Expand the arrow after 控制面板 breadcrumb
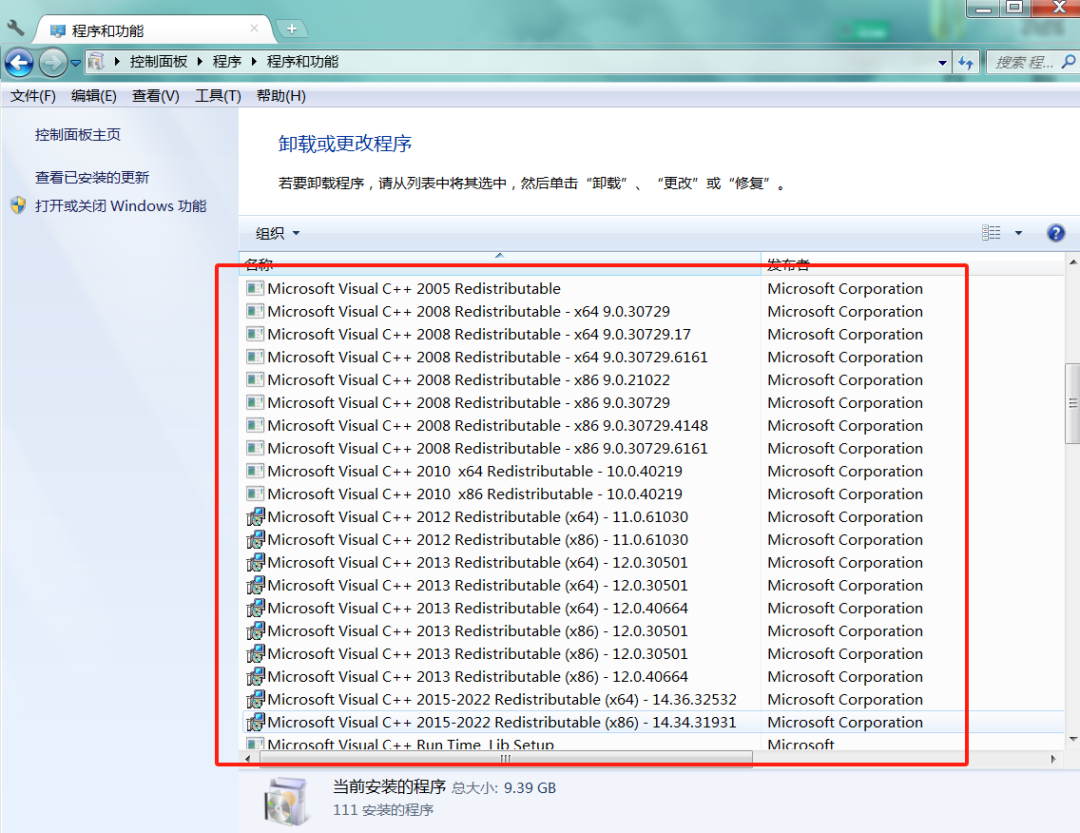The height and width of the screenshot is (833, 1080). pyautogui.click(x=200, y=61)
